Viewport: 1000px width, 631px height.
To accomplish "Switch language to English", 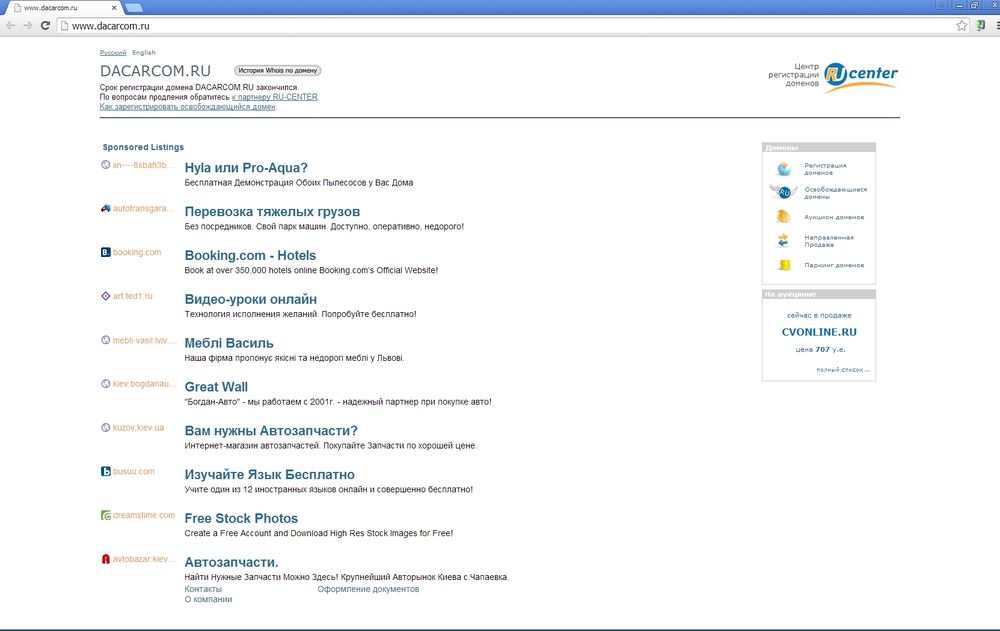I will pyautogui.click(x=143, y=52).
